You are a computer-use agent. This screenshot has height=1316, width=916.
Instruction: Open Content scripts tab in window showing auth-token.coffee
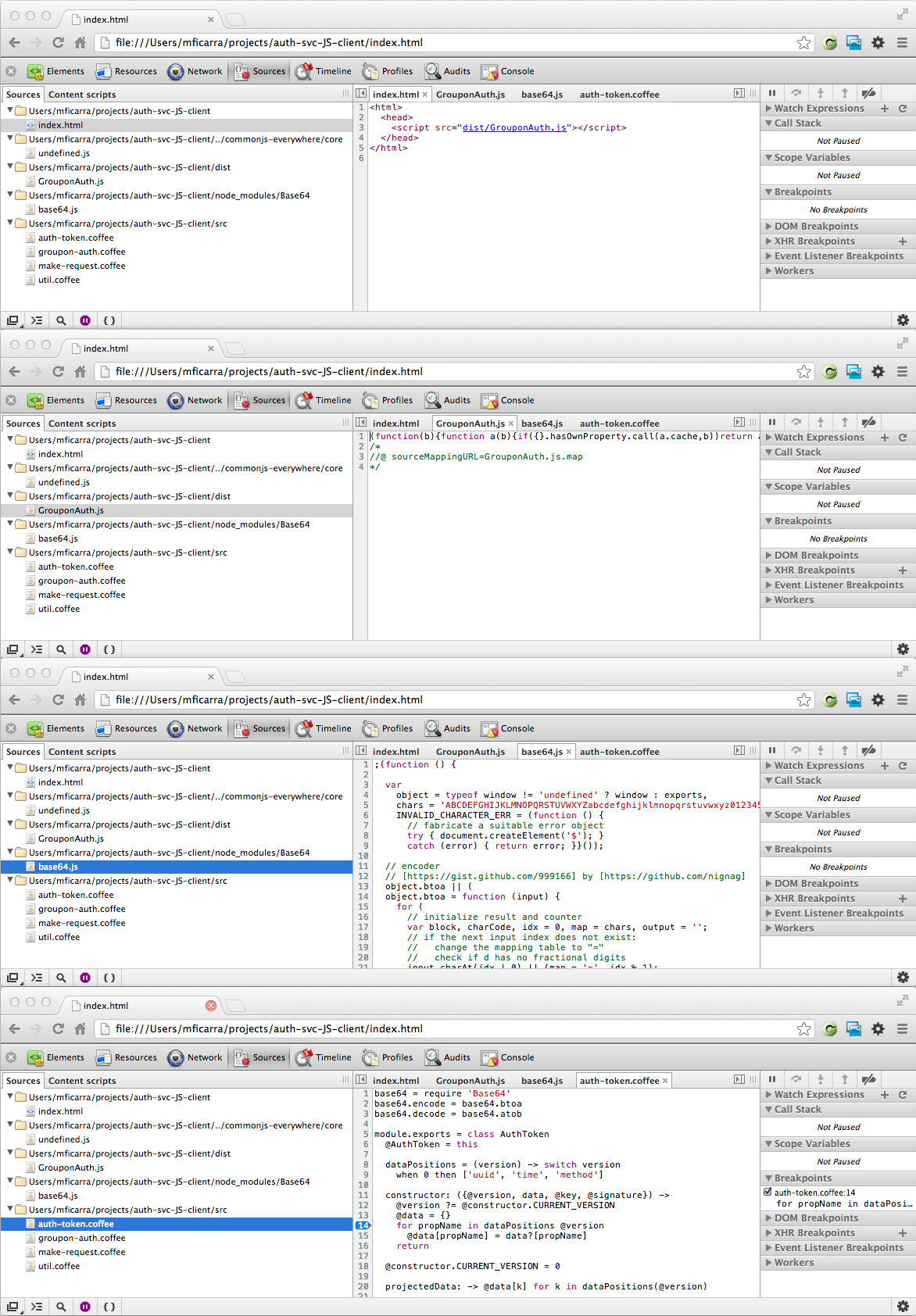point(82,1081)
